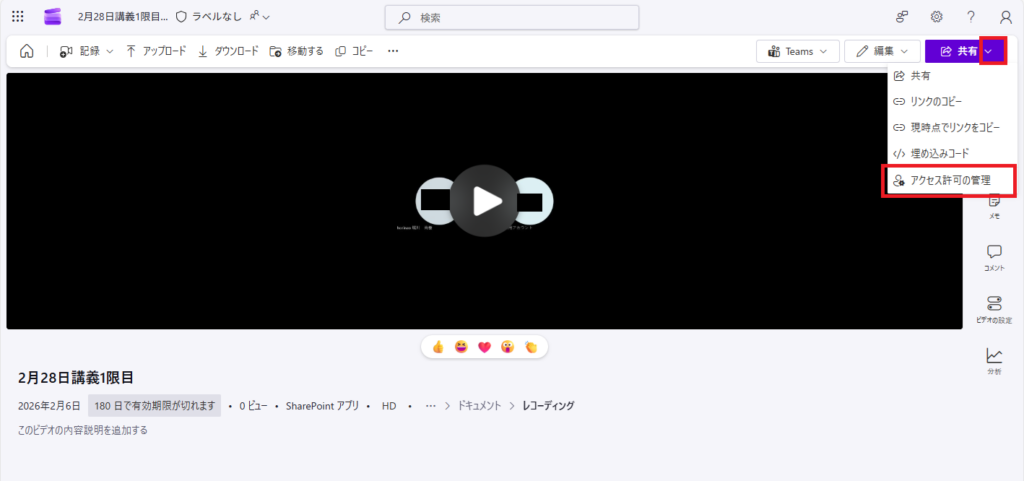
Task: Click the 検索 search box
Action: click(512, 18)
